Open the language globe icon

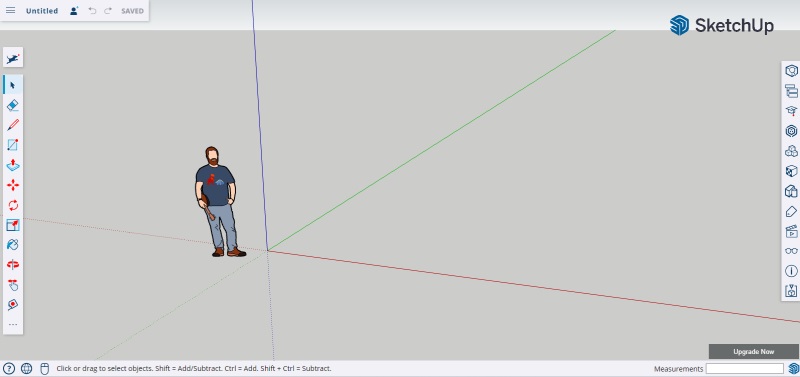27,368
